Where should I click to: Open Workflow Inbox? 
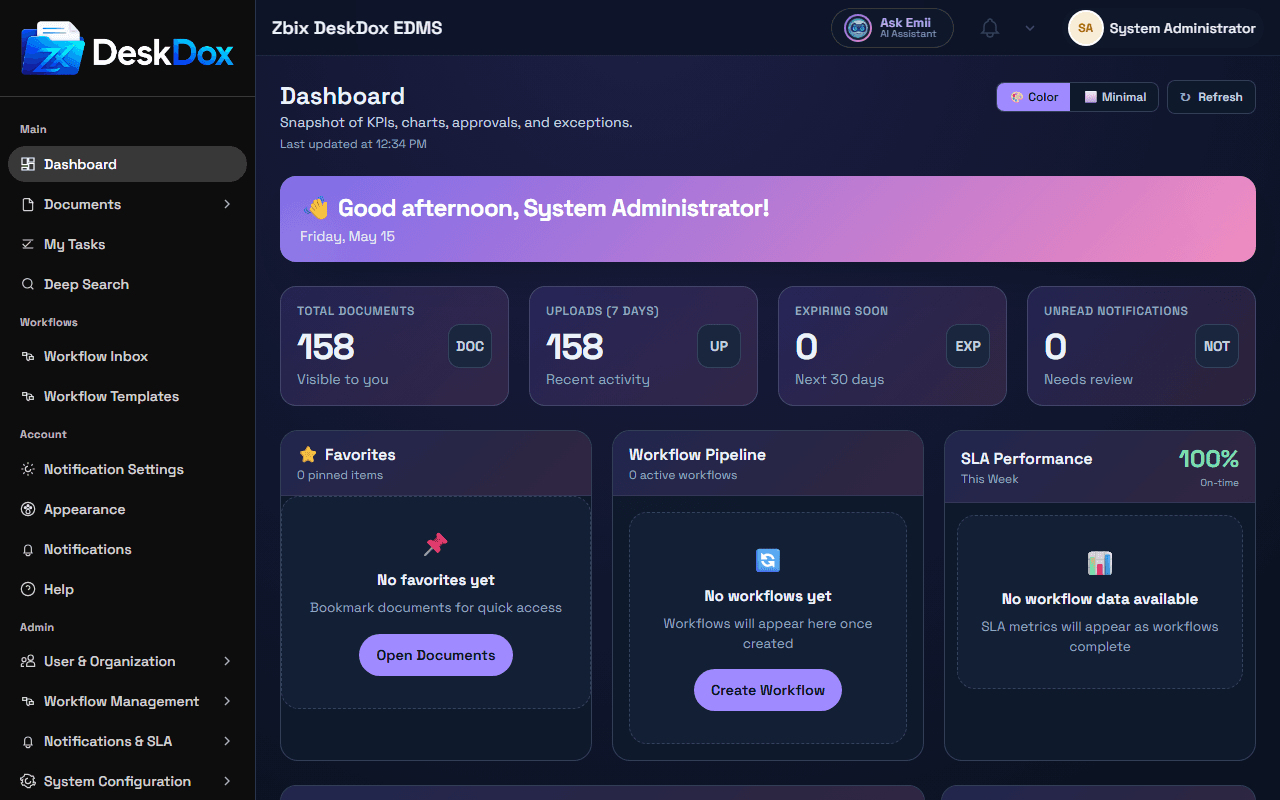click(127, 356)
